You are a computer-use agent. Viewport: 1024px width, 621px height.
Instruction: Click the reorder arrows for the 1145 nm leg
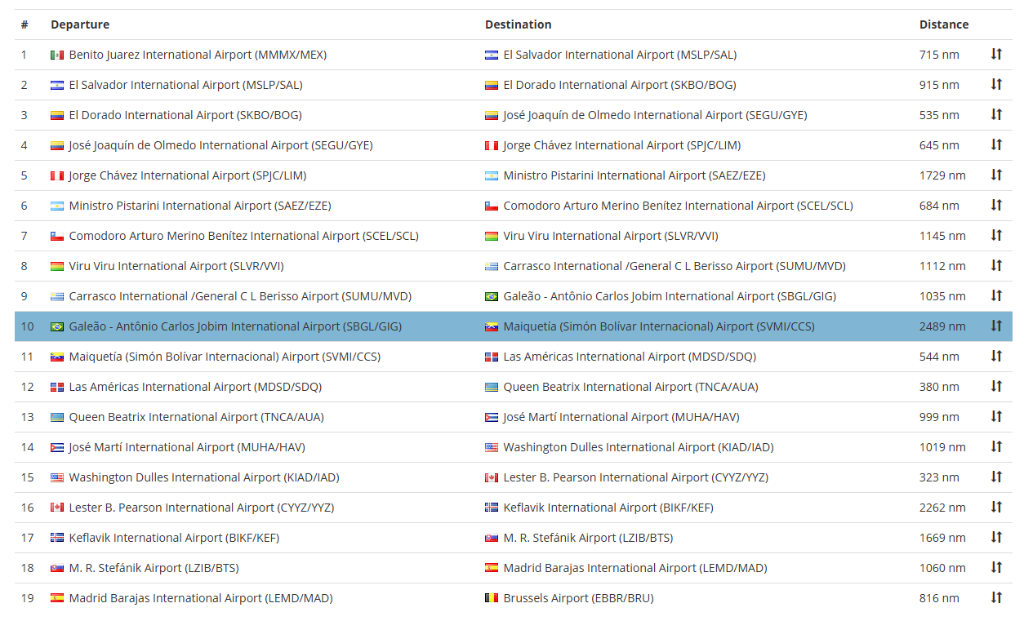(x=996, y=235)
